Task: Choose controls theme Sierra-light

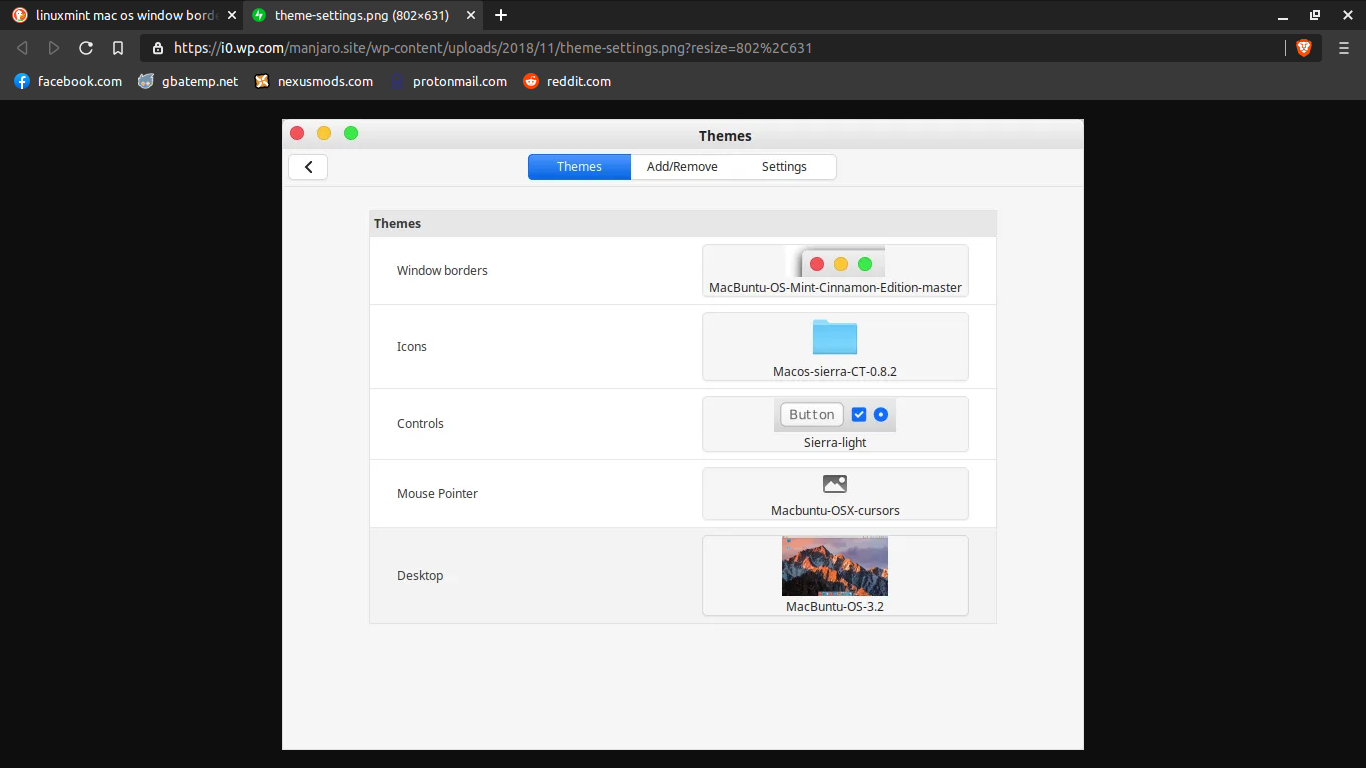Action: [x=835, y=424]
